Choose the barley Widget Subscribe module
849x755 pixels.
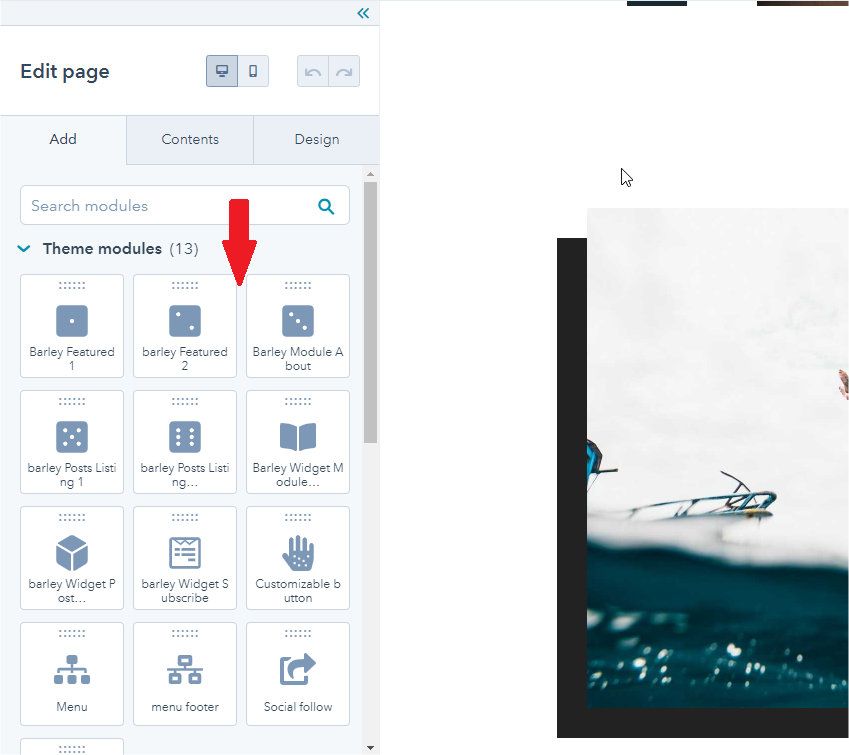(185, 558)
